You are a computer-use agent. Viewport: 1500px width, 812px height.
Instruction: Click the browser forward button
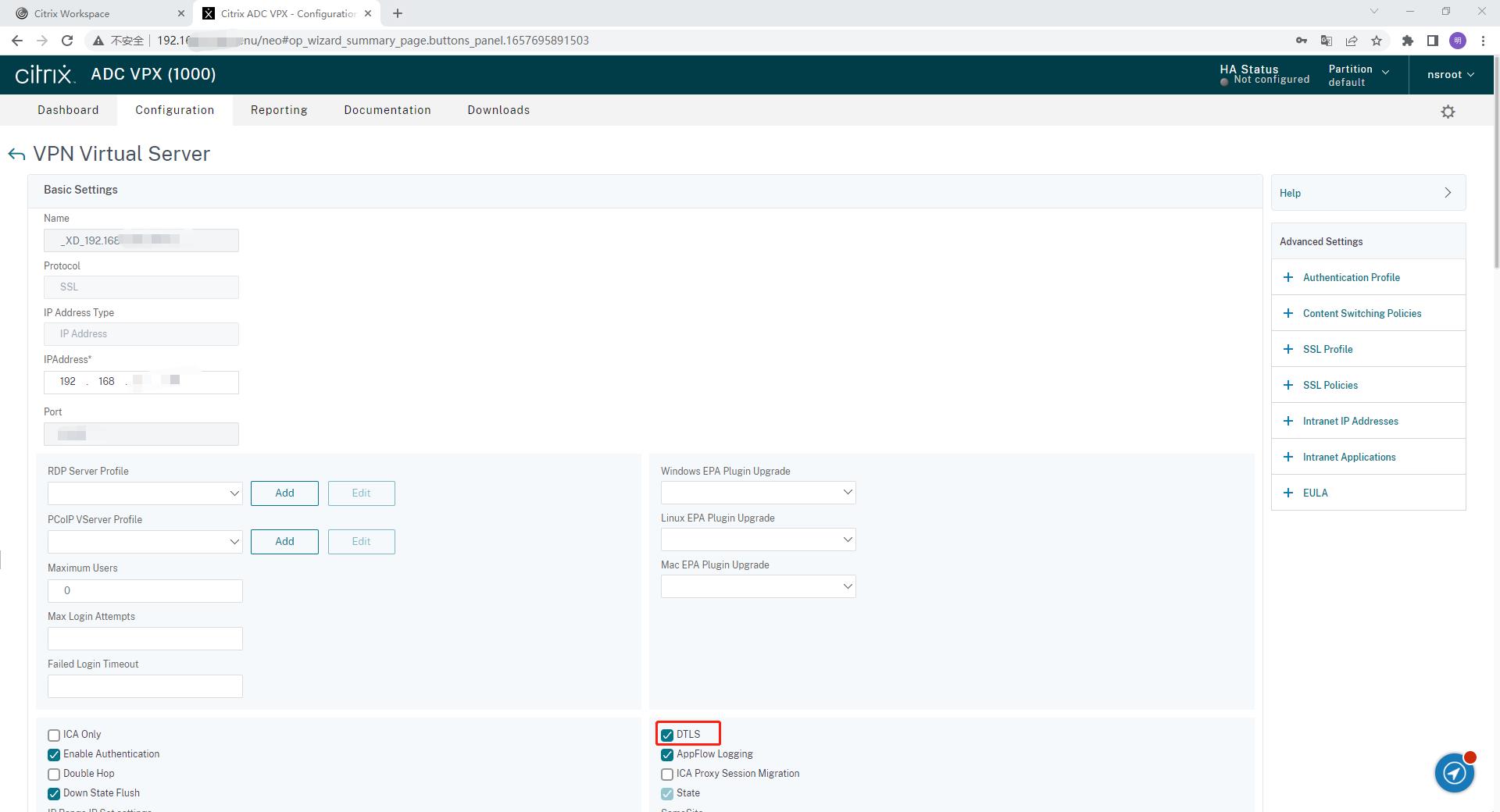pos(42,41)
